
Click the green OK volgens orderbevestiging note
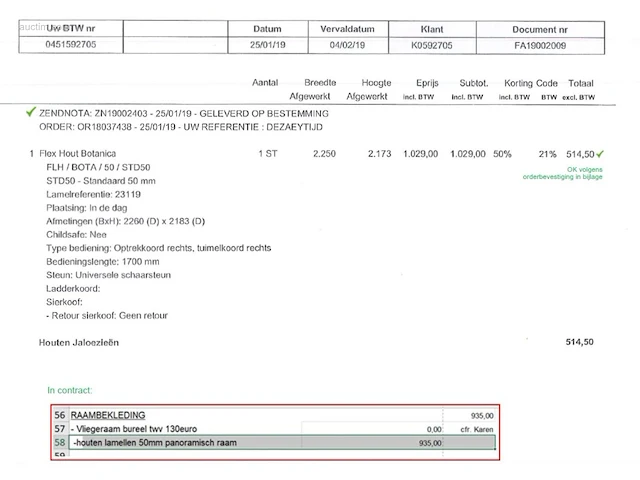tap(562, 173)
